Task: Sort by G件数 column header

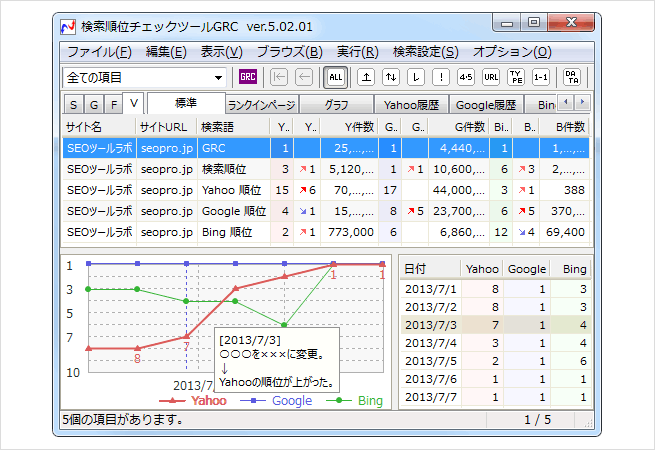Action: pyautogui.click(x=459, y=127)
